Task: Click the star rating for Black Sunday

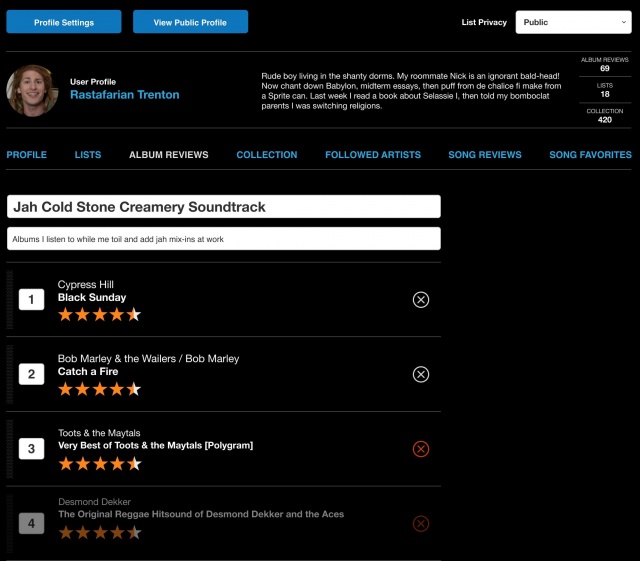Action: tap(100, 315)
